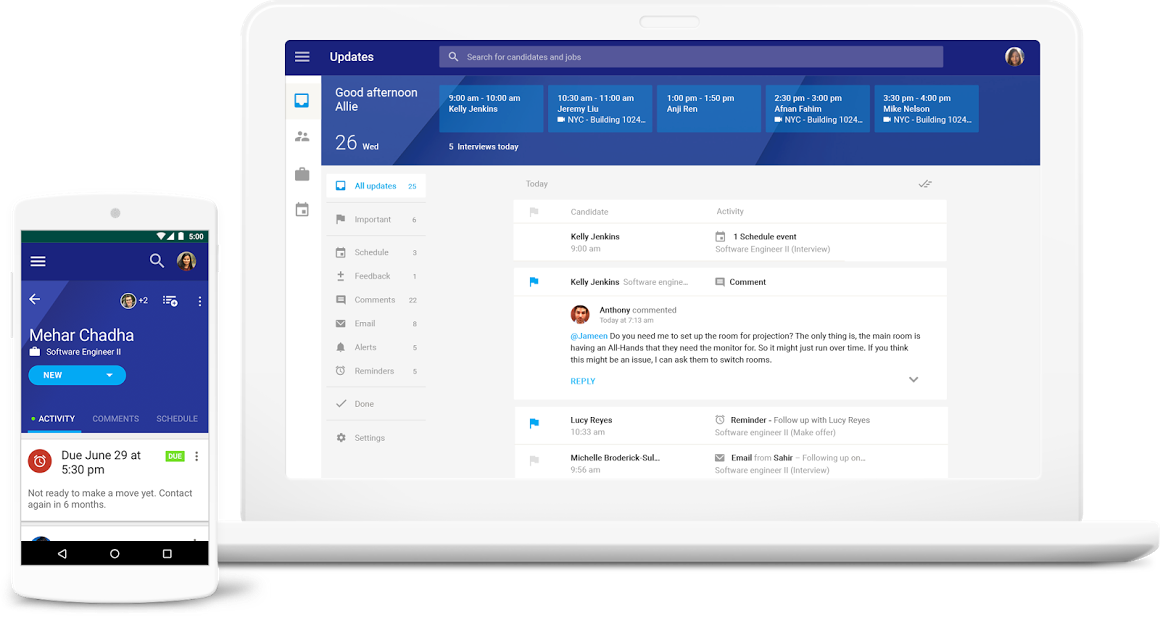Click REPLY under Anthony's comment
Screen dimensions: 1160x636
[x=583, y=382]
